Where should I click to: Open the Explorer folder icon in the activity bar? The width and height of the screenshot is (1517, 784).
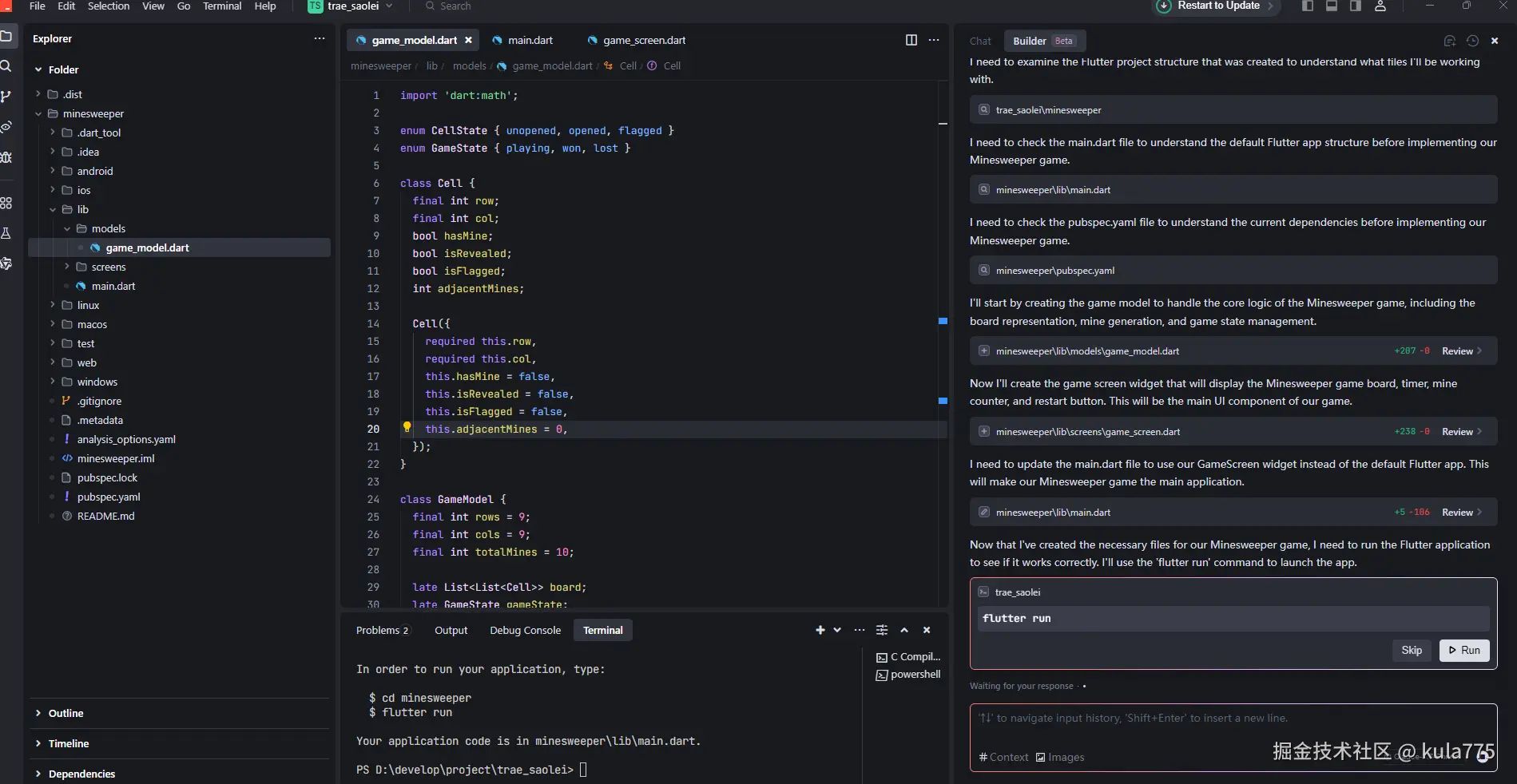(6, 36)
